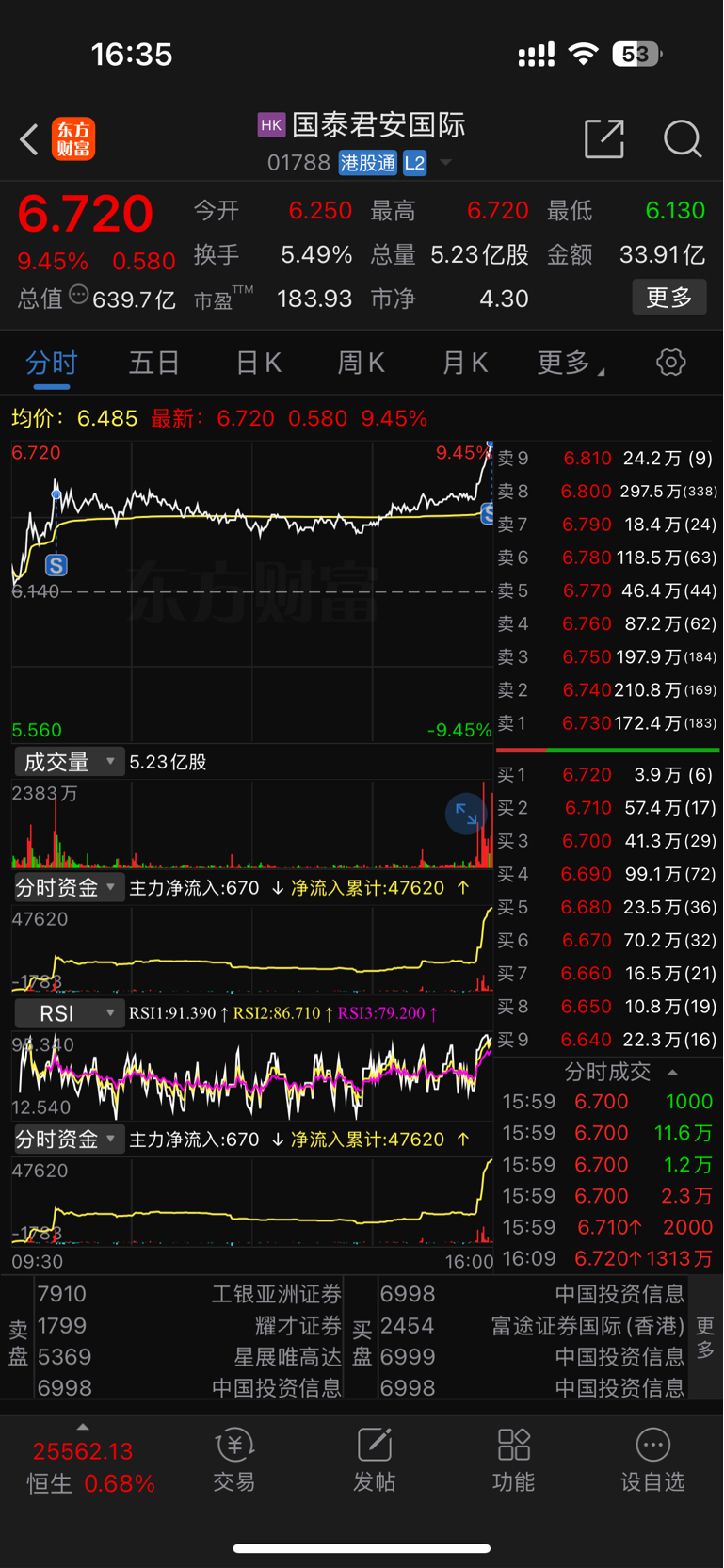Image resolution: width=724 pixels, height=1568 pixels.
Task: Tap the intraday price chart
Action: pos(251,590)
